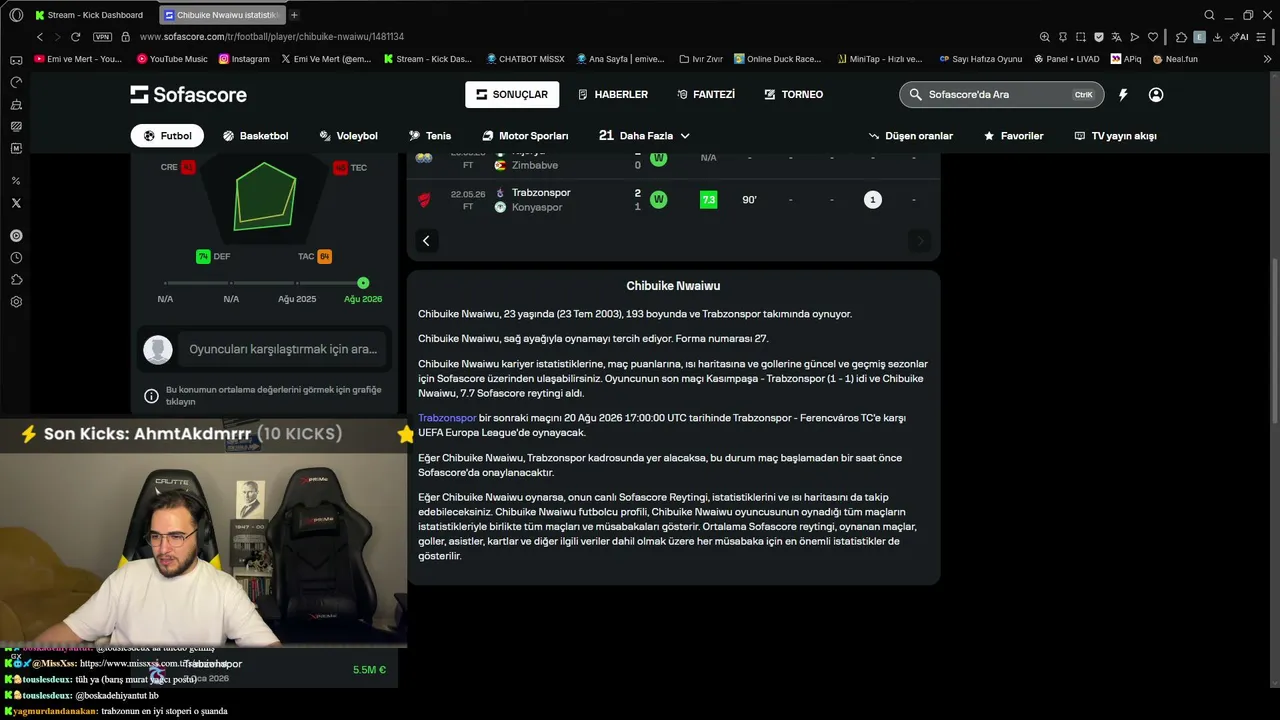Select the Motor Sporları tab

pyautogui.click(x=525, y=136)
